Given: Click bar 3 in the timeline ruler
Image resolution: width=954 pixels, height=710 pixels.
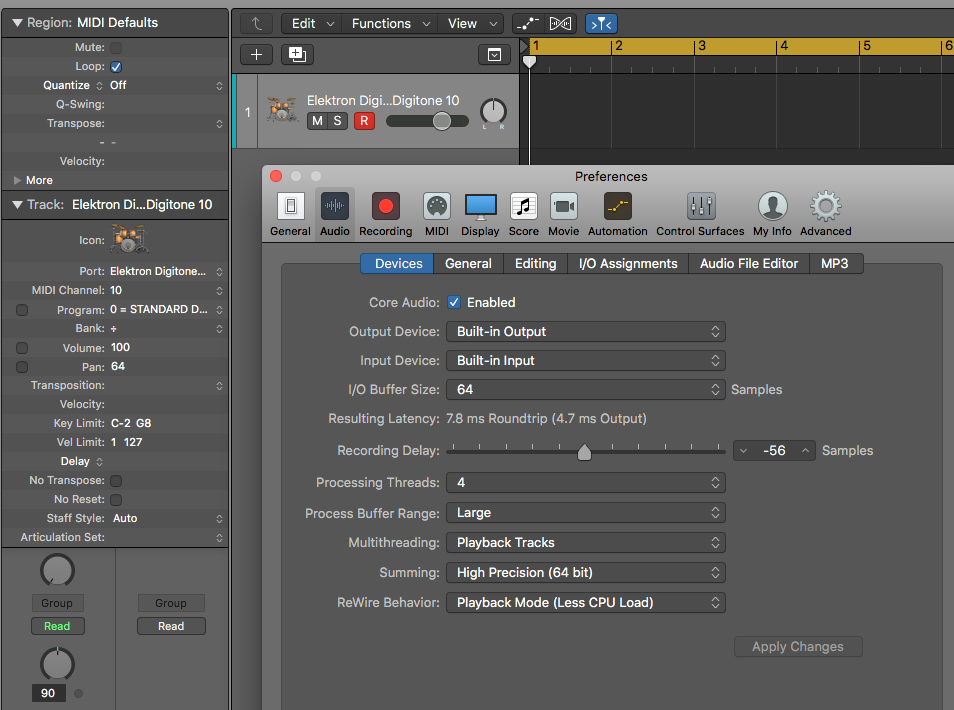Looking at the screenshot, I should tap(702, 46).
